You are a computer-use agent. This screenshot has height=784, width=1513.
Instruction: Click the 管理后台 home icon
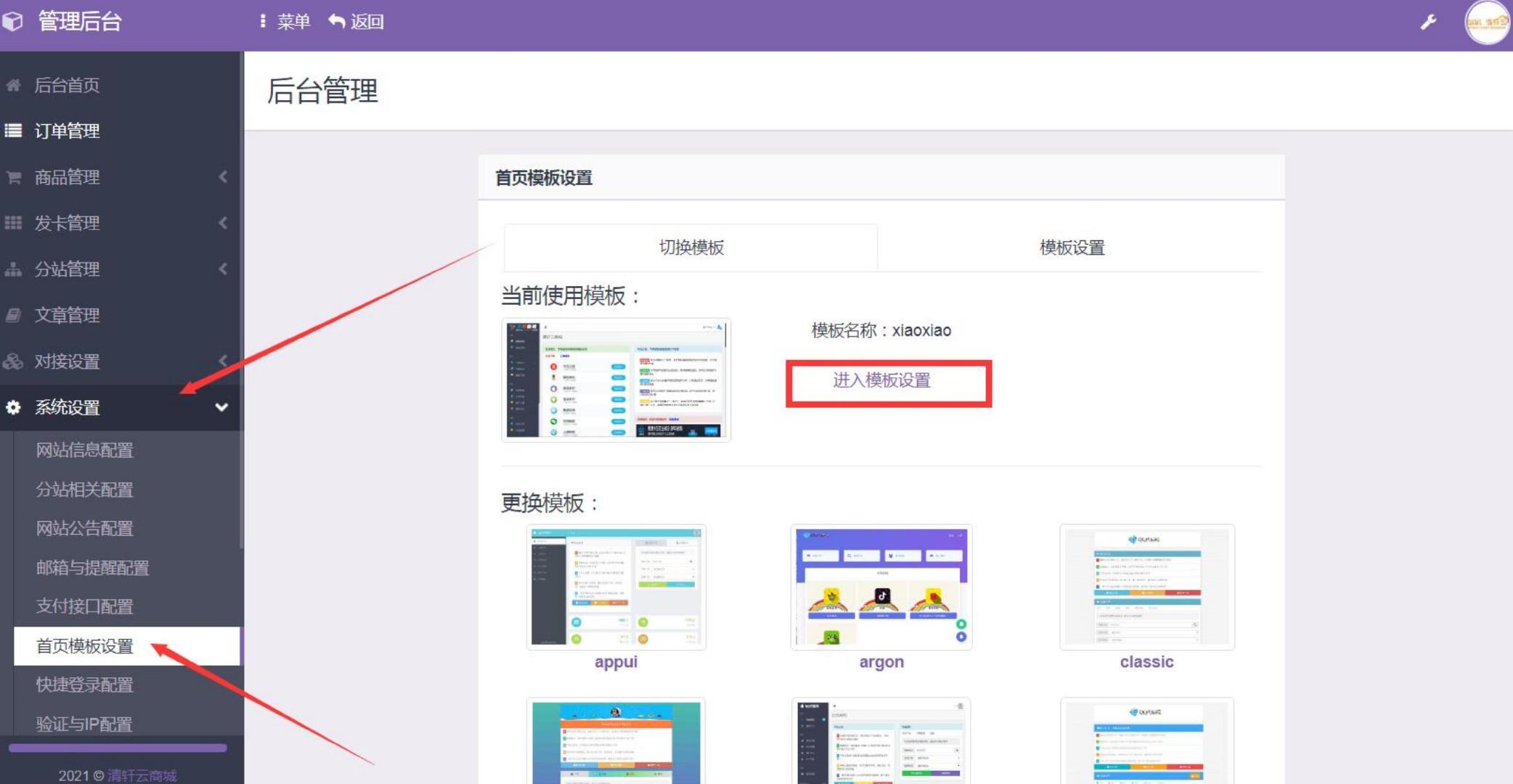pos(15,22)
